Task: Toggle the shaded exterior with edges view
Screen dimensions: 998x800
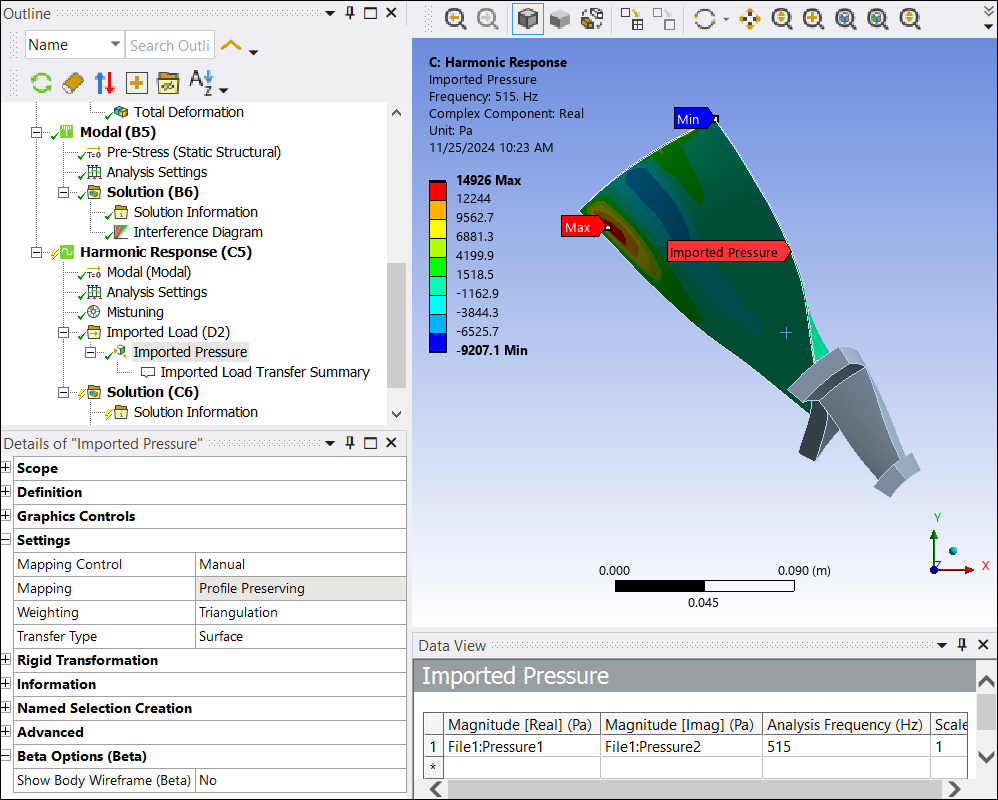Action: click(528, 18)
